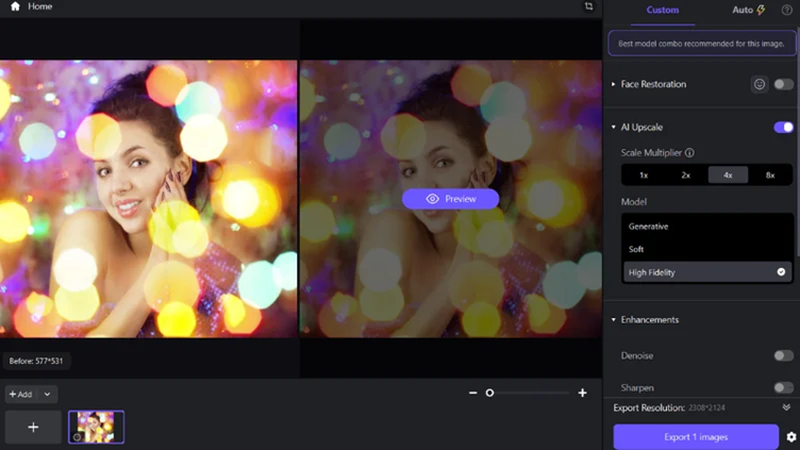
Task: Choose the Soft model
Action: (x=707, y=249)
